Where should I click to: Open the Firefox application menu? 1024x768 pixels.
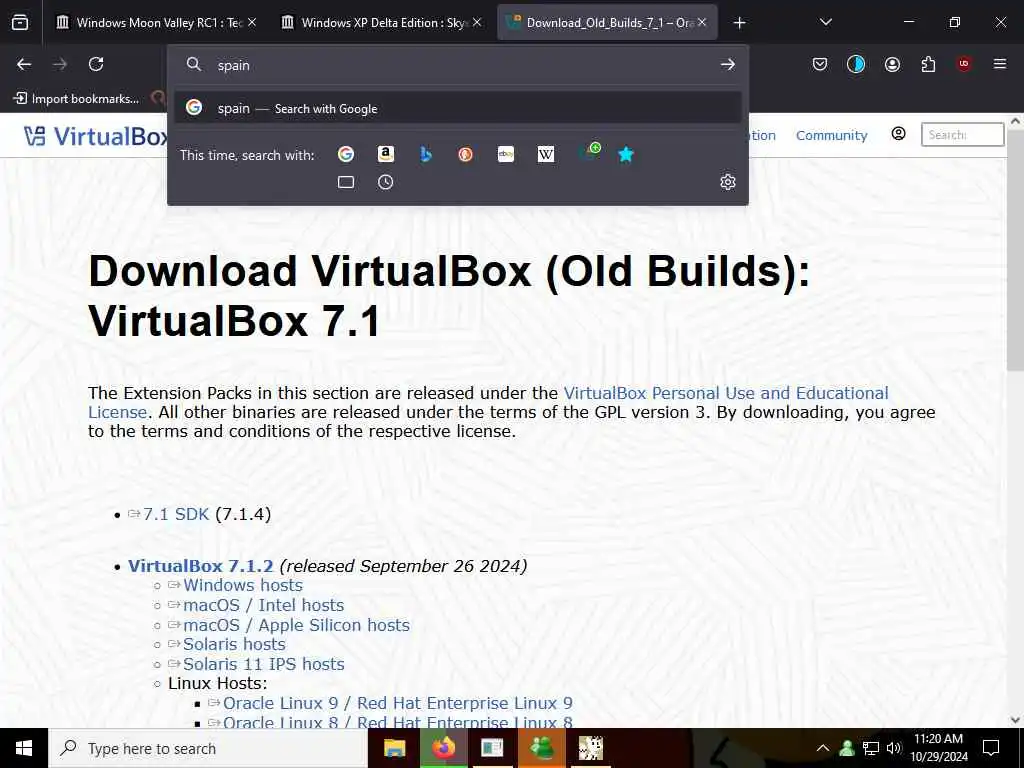coord(1000,64)
